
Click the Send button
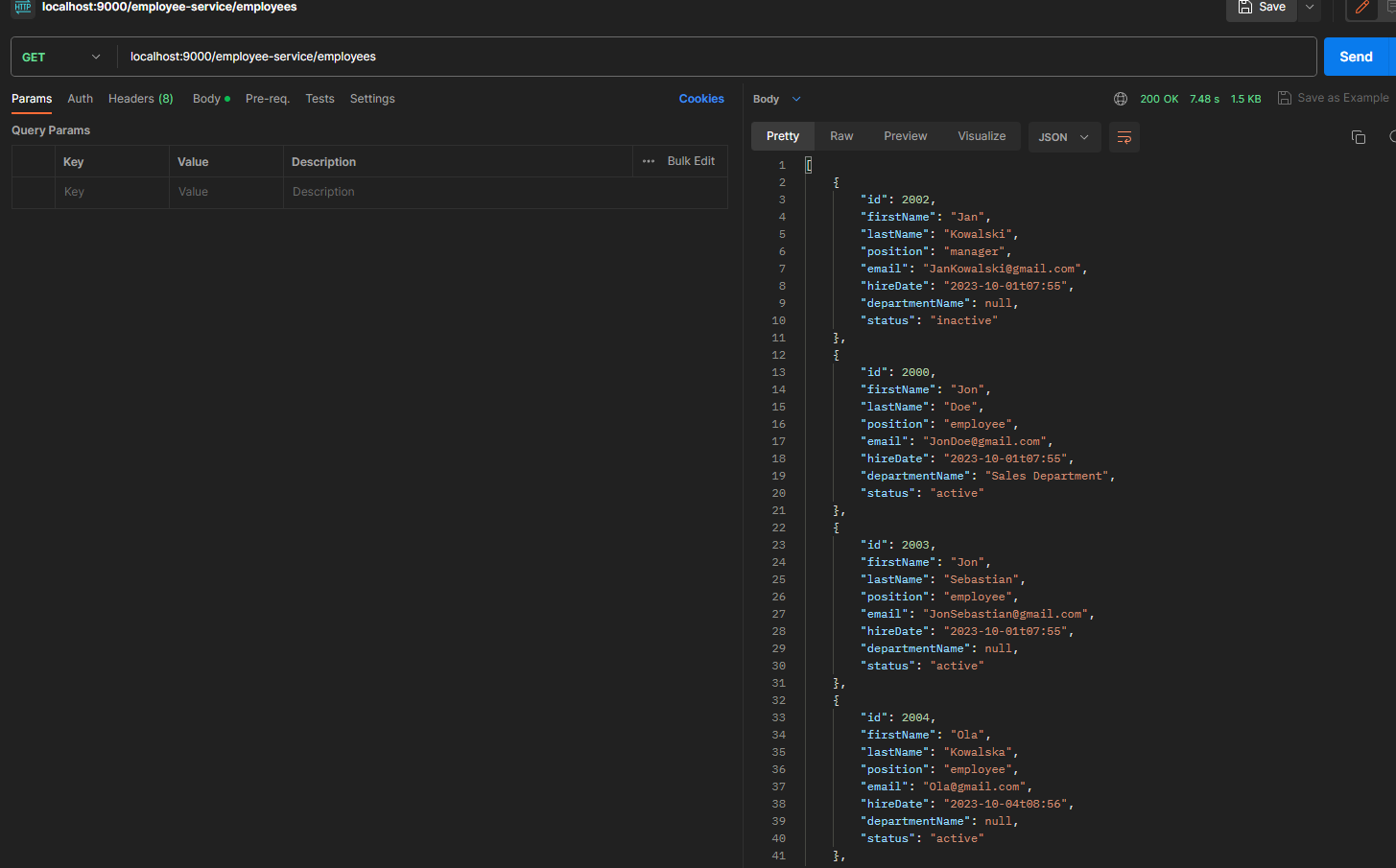coord(1356,57)
